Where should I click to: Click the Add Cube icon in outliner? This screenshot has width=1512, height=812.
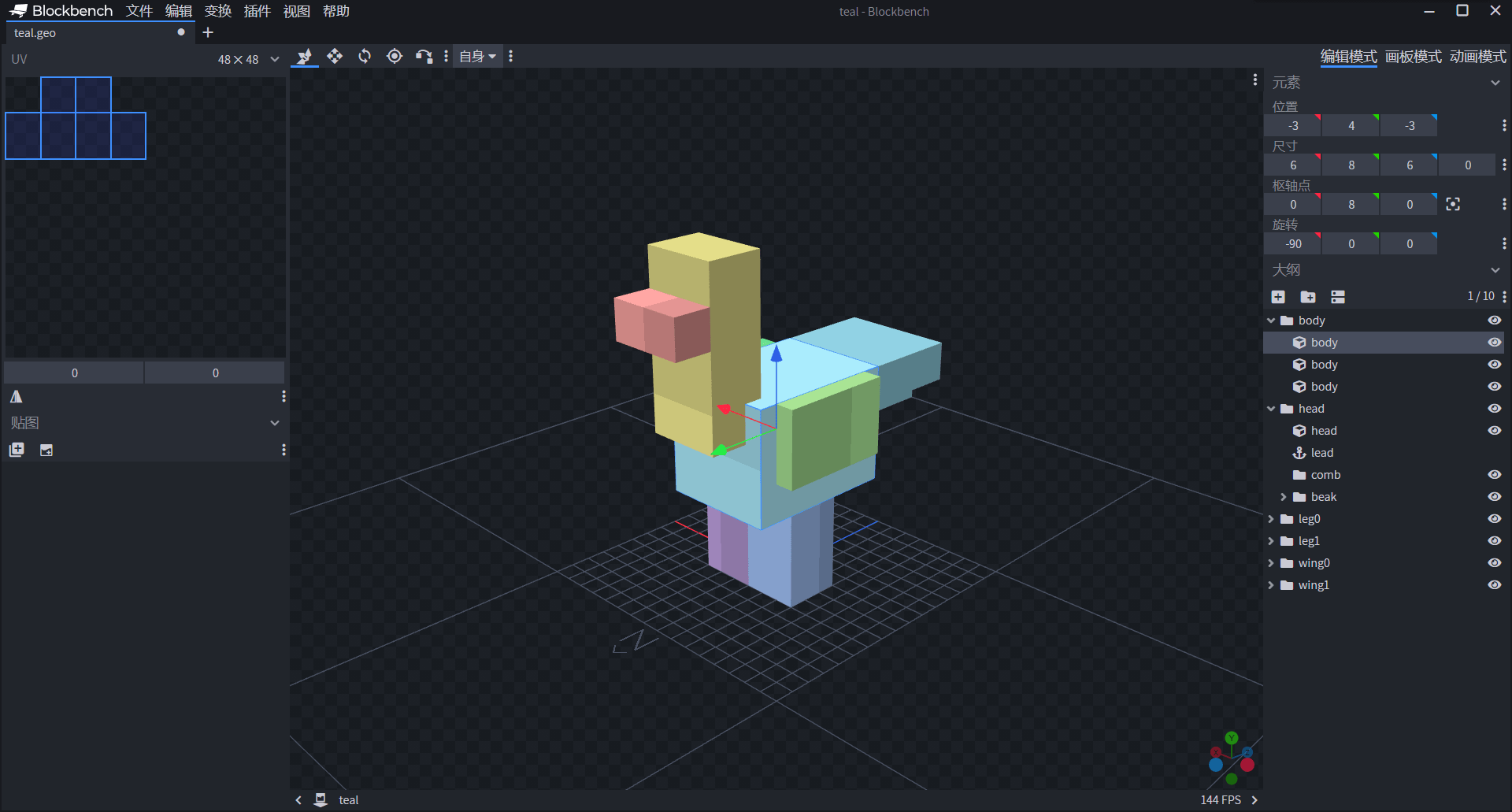(x=1278, y=297)
